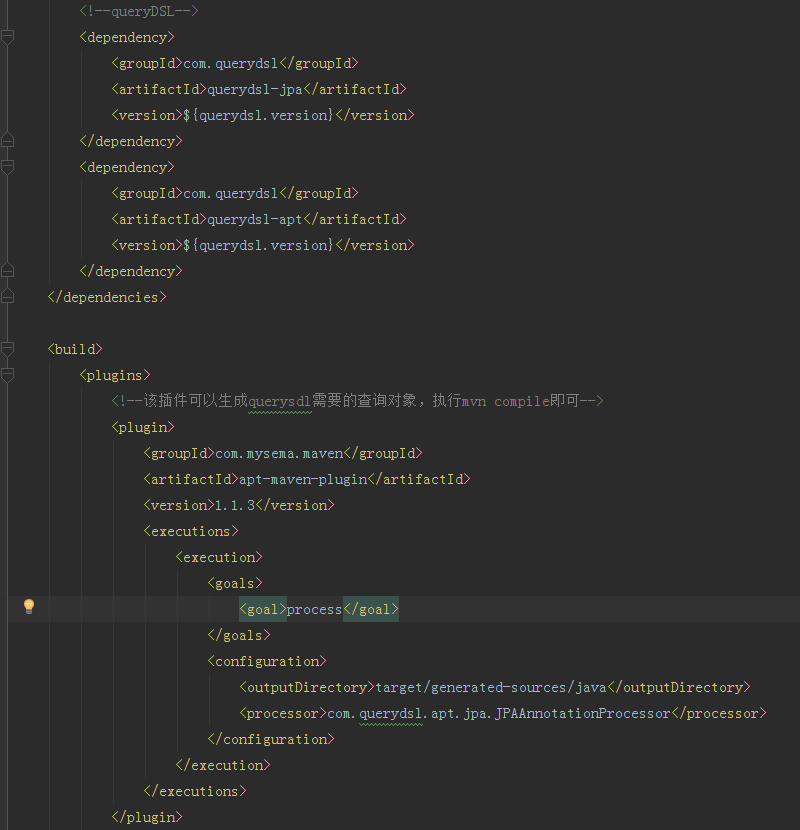This screenshot has width=800, height=830.
Task: Click the JPAAnnotationProcessor class name
Action: [582, 713]
